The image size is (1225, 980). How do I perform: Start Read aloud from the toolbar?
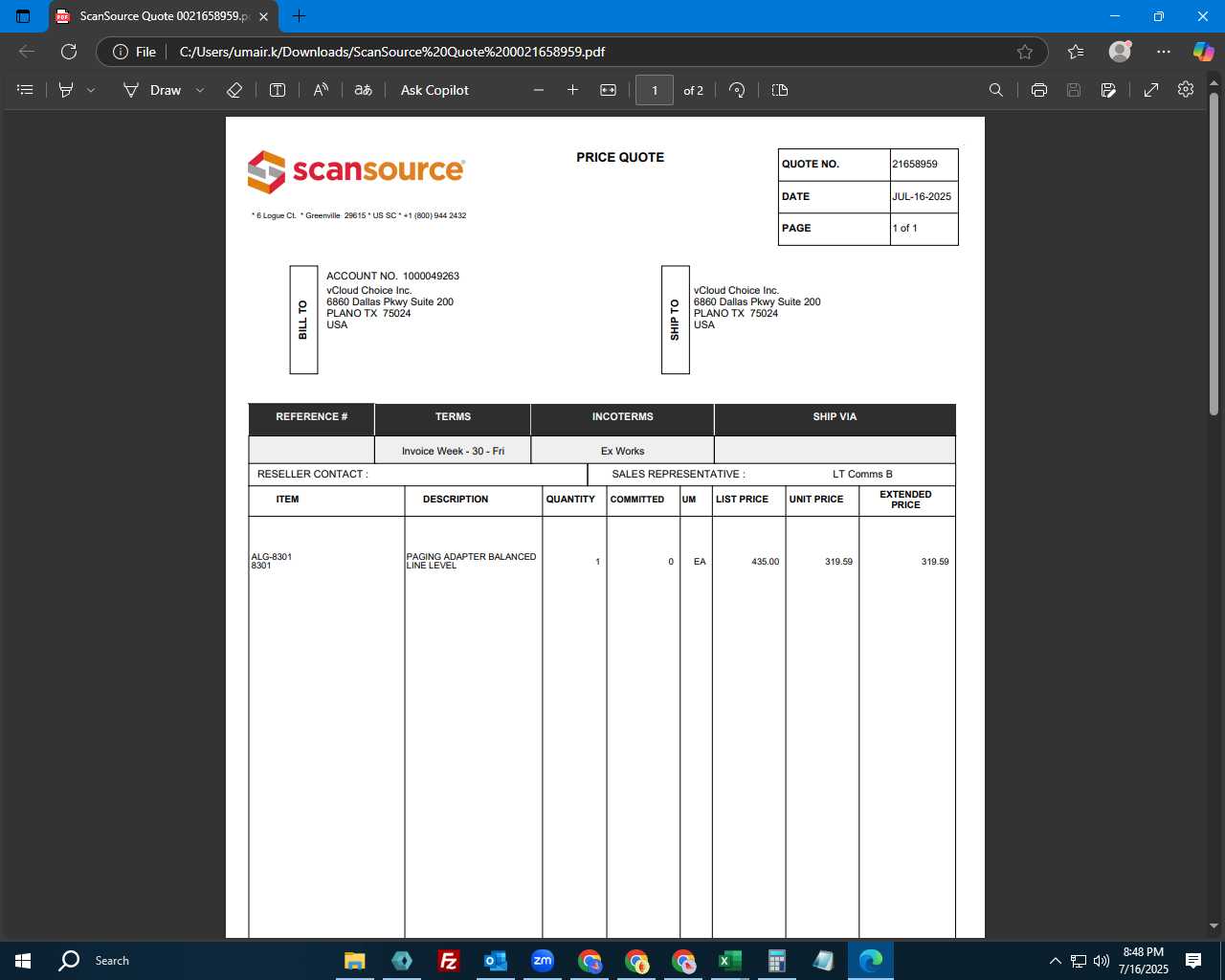[321, 90]
